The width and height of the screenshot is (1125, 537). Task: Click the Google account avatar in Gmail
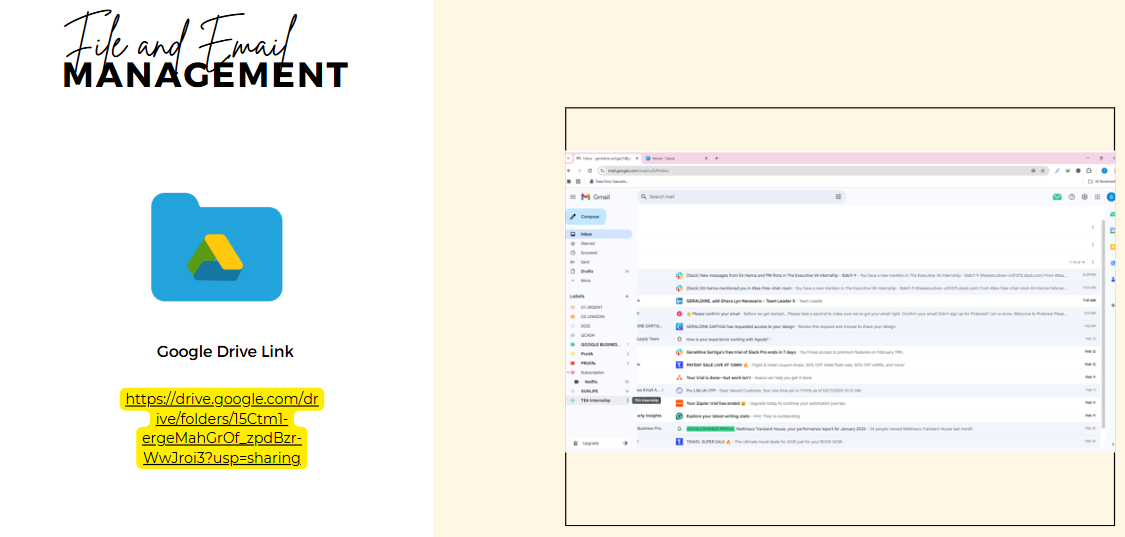[1111, 197]
